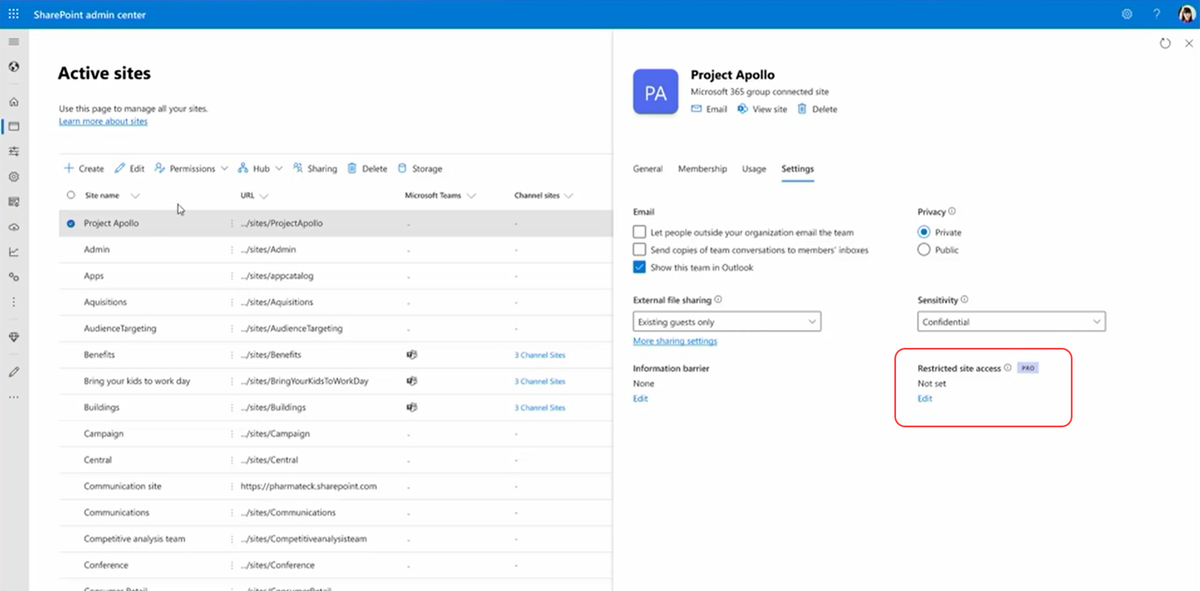Expand the left navigation hamburger menu
The width and height of the screenshot is (1200, 591).
coord(13,42)
